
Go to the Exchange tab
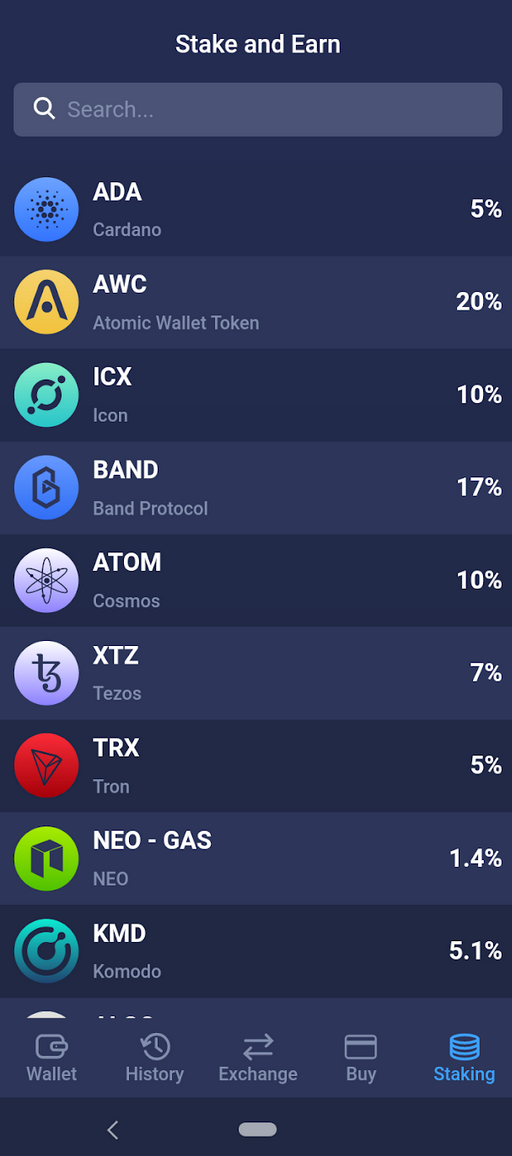click(258, 1057)
